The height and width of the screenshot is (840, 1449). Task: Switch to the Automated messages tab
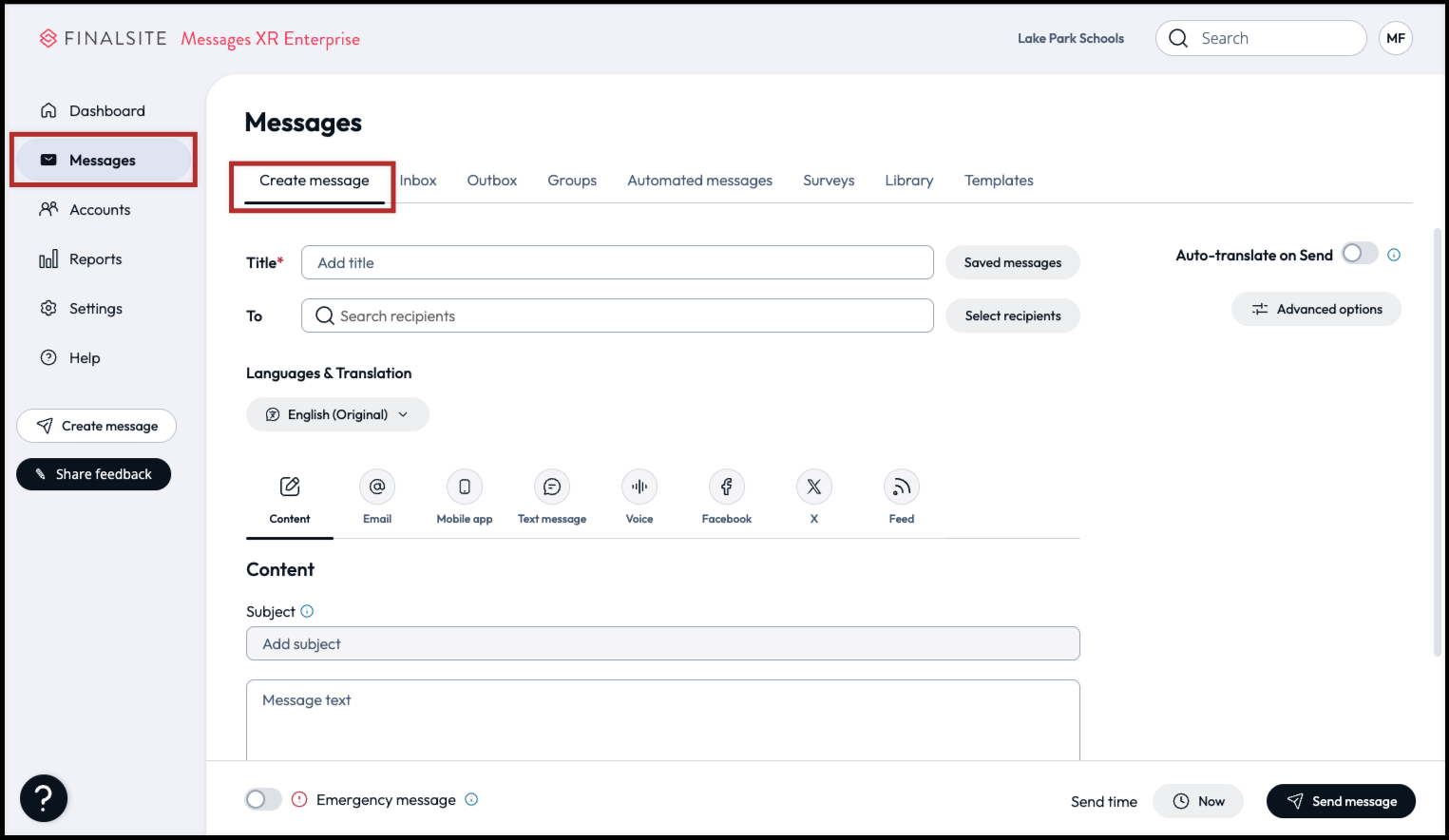(699, 180)
